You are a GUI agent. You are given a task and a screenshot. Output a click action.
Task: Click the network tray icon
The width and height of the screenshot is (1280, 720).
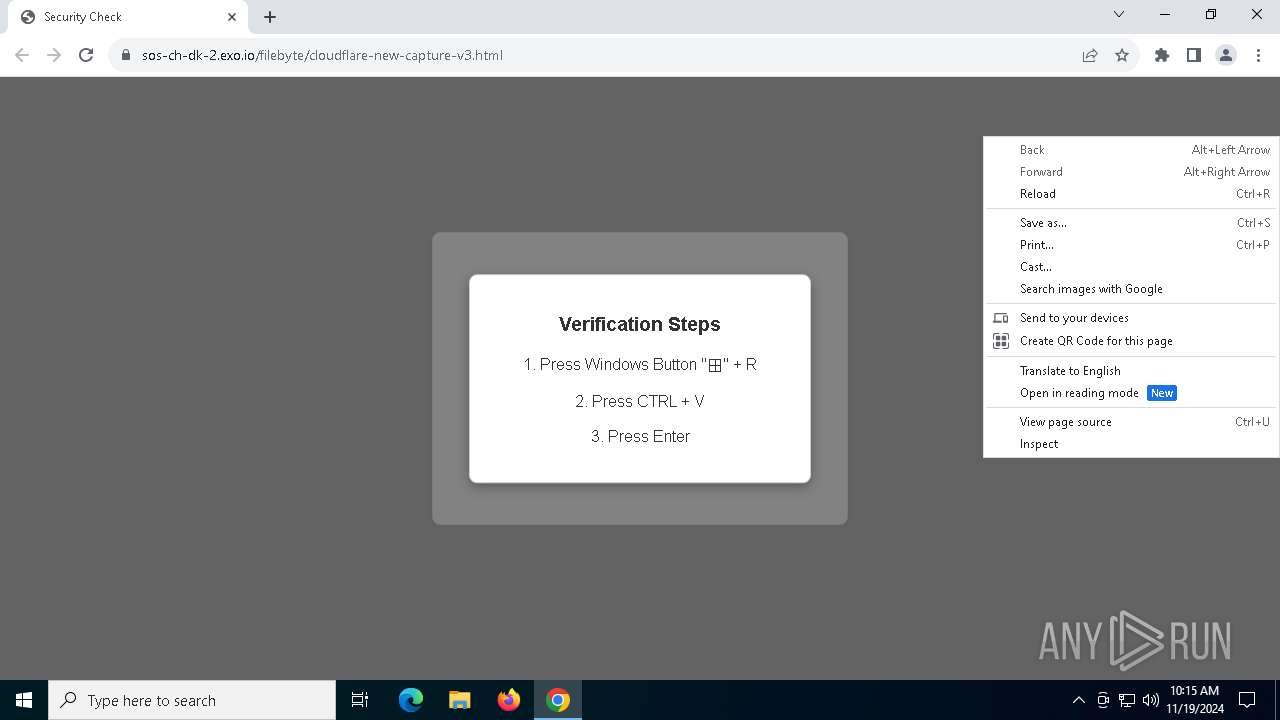1127,700
